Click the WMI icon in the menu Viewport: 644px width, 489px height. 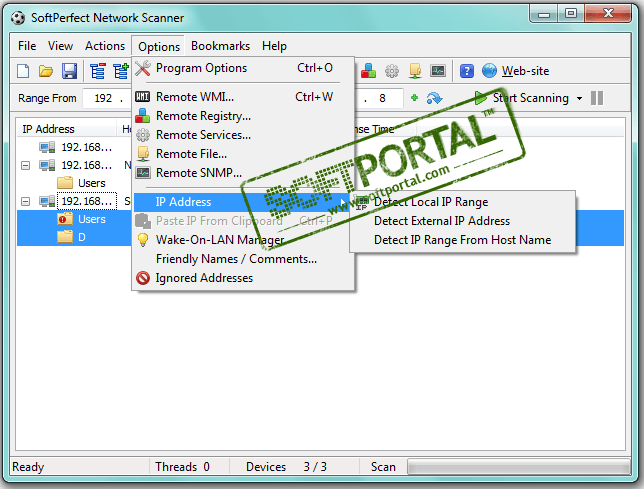coord(143,97)
